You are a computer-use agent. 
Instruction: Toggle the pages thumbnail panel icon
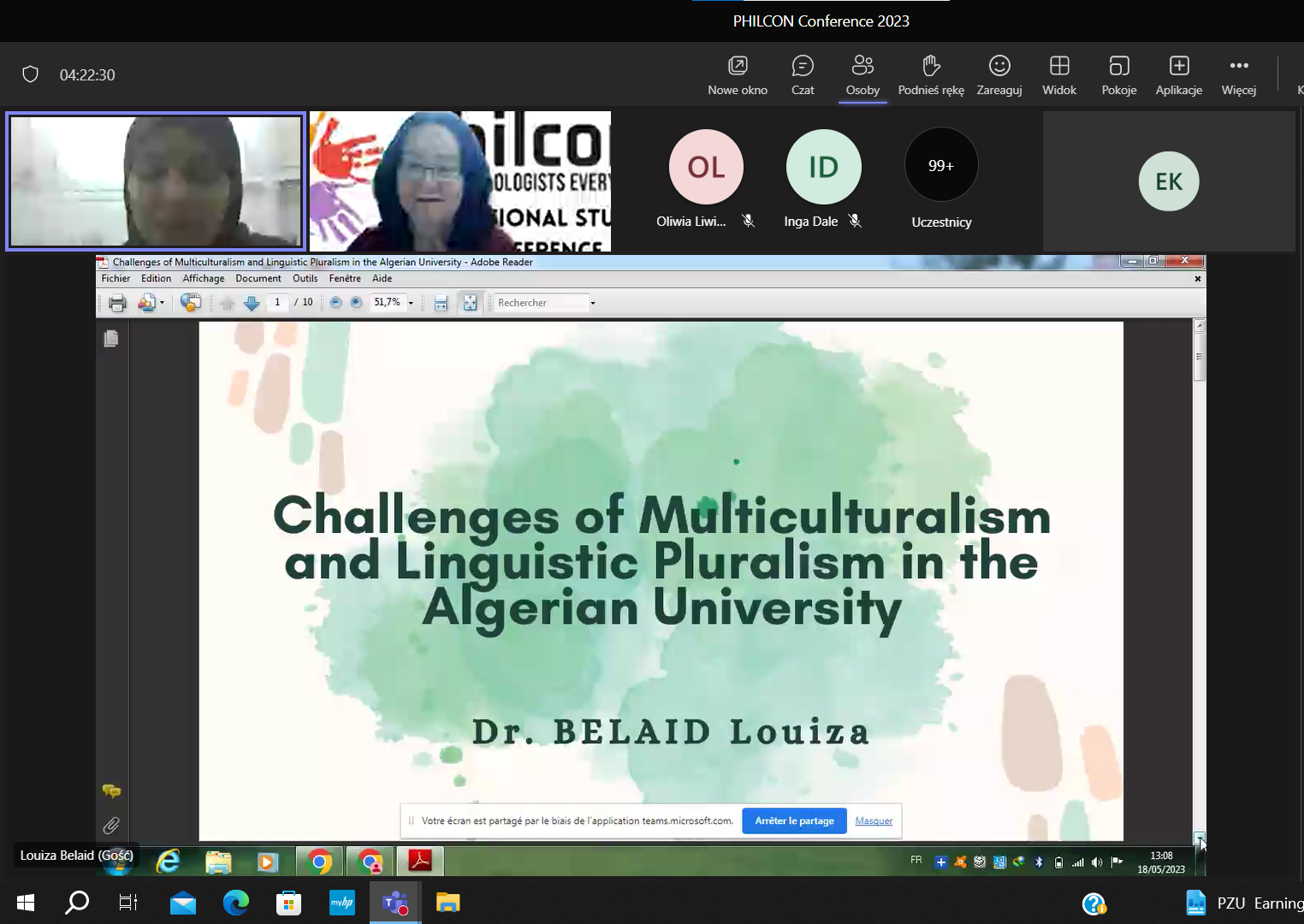point(111,339)
